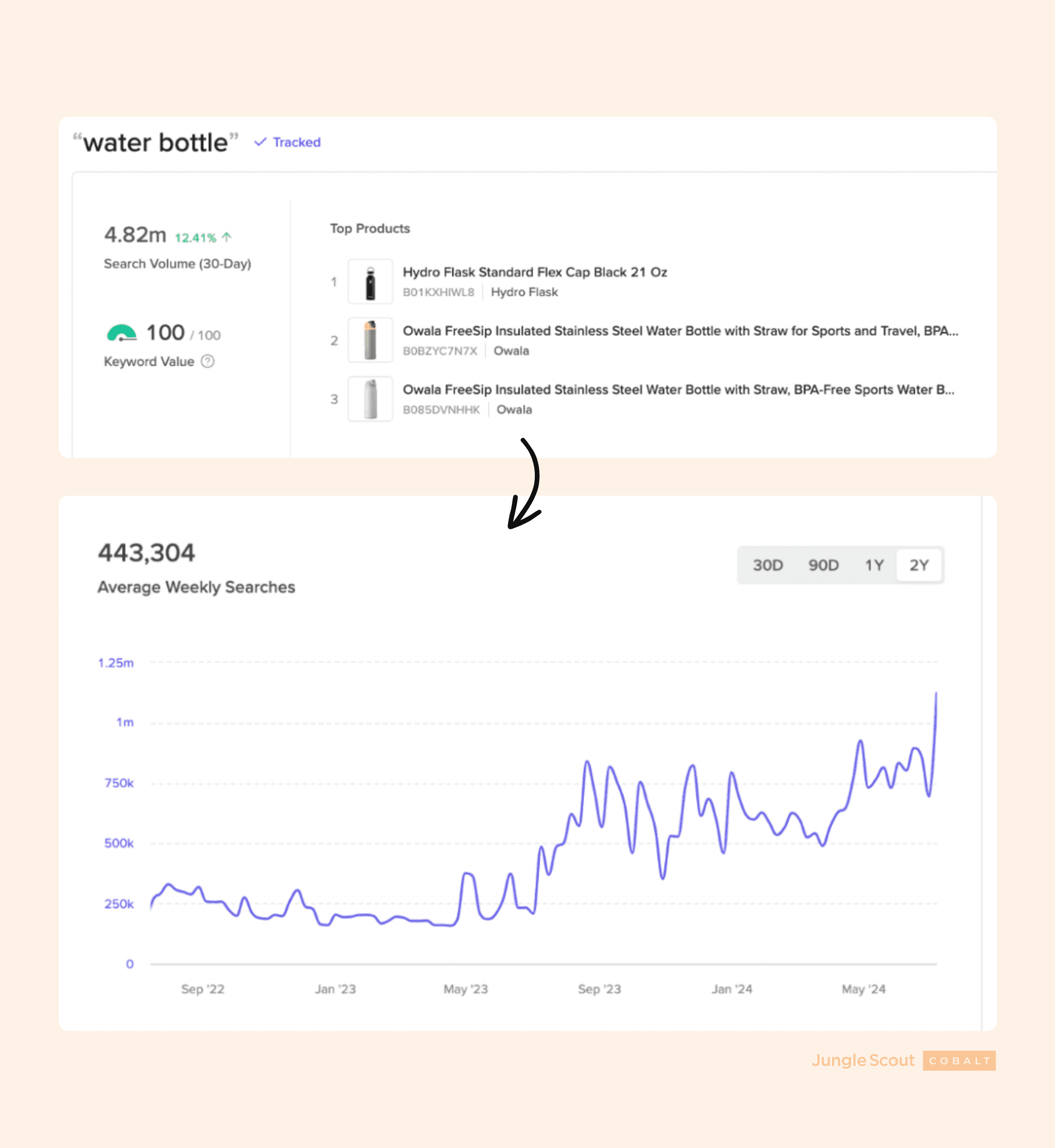Viewport: 1055px width, 1148px height.
Task: Open the third-ranked Owala bottle thumbnail
Action: point(370,399)
